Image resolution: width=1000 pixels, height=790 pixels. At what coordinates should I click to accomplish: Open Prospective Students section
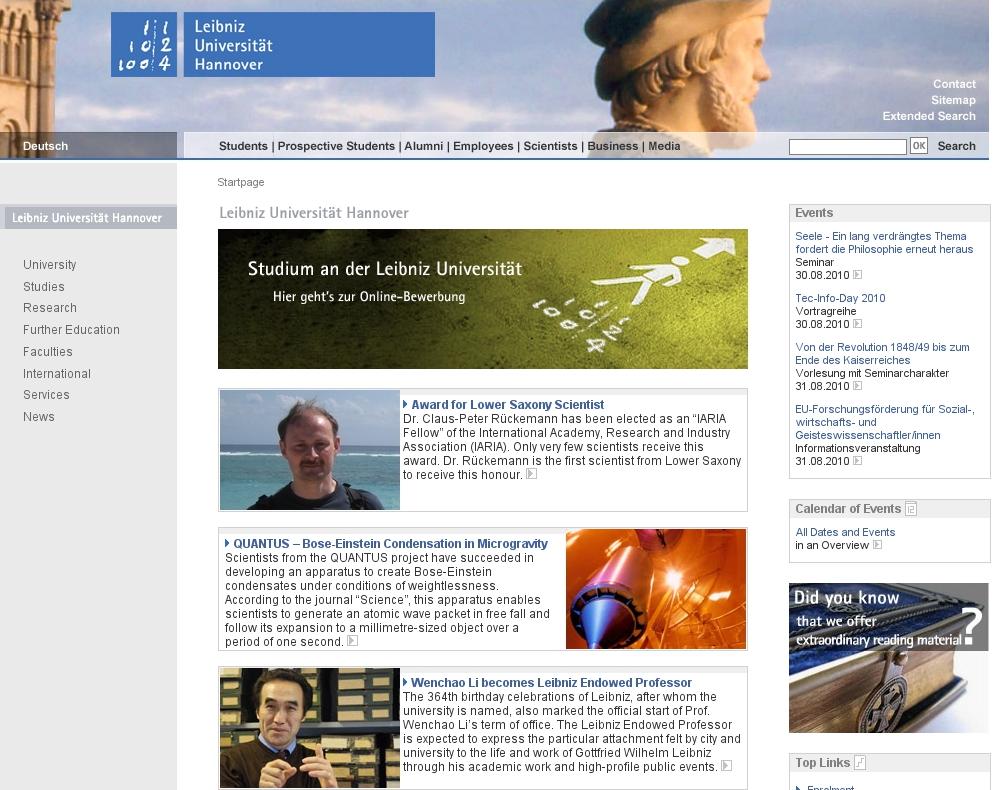(336, 146)
